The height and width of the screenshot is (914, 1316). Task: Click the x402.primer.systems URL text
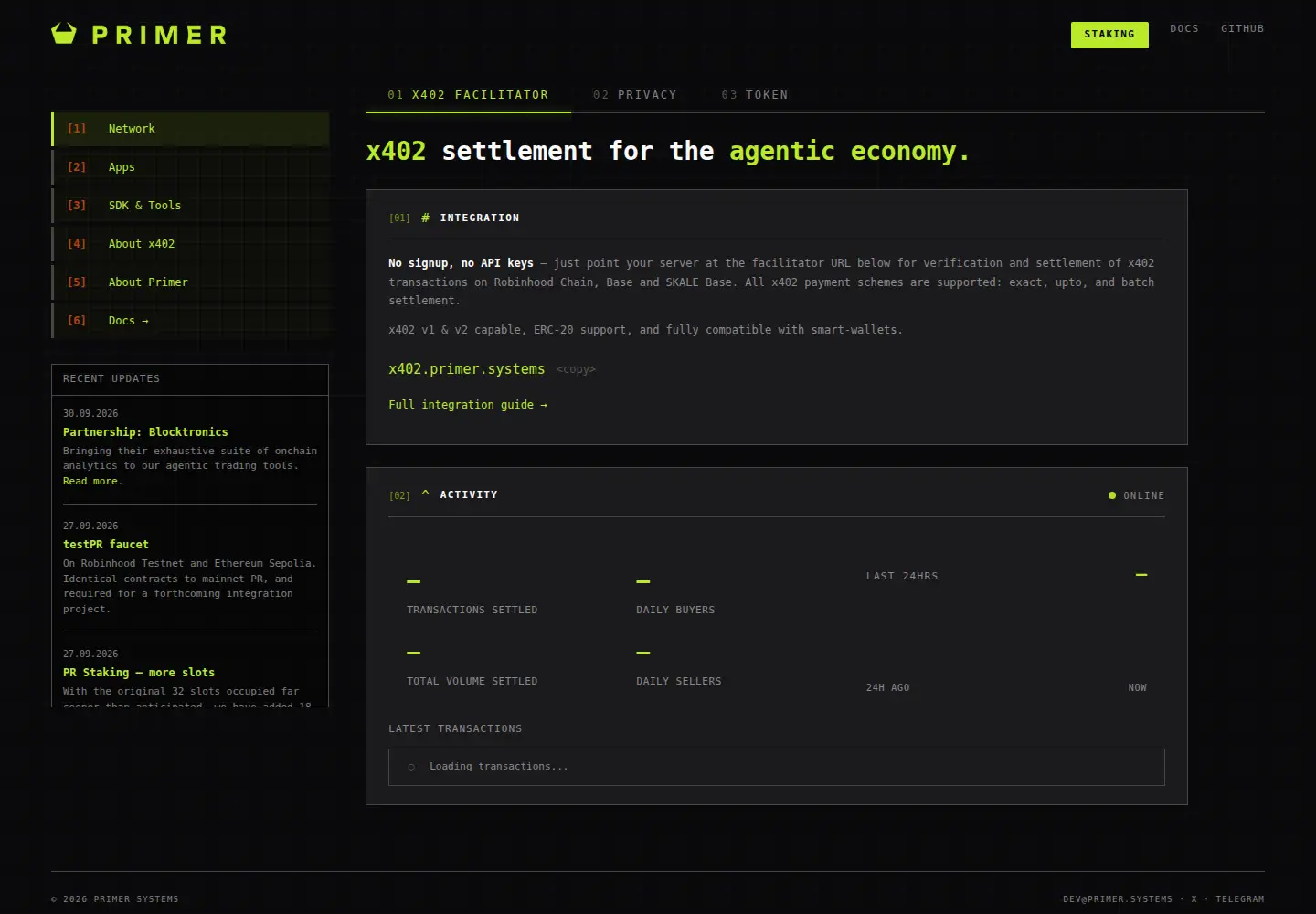[x=466, y=369]
